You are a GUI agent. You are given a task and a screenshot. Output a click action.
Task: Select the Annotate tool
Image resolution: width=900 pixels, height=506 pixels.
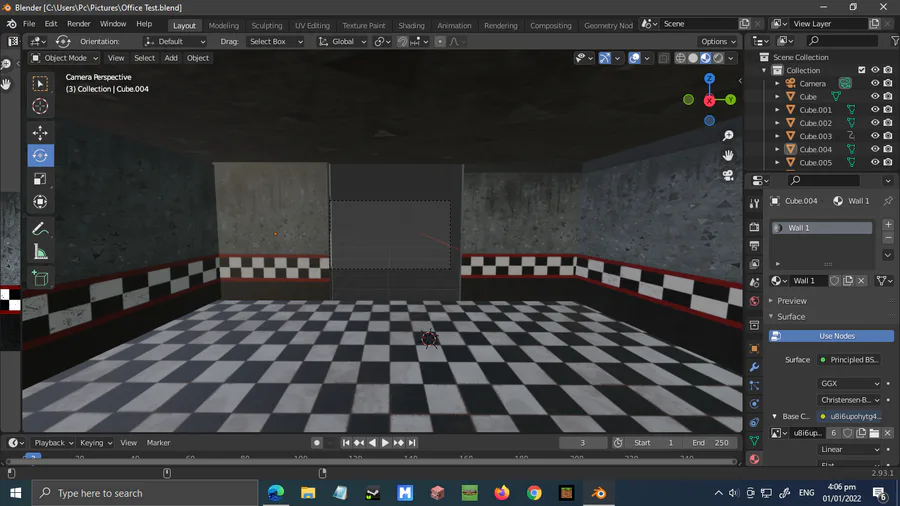pyautogui.click(x=40, y=229)
